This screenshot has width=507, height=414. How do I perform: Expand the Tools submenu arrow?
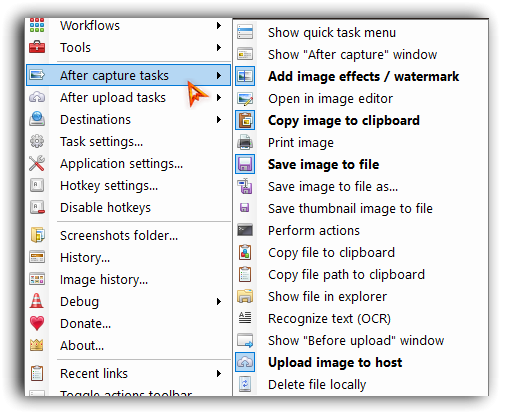pos(219,47)
